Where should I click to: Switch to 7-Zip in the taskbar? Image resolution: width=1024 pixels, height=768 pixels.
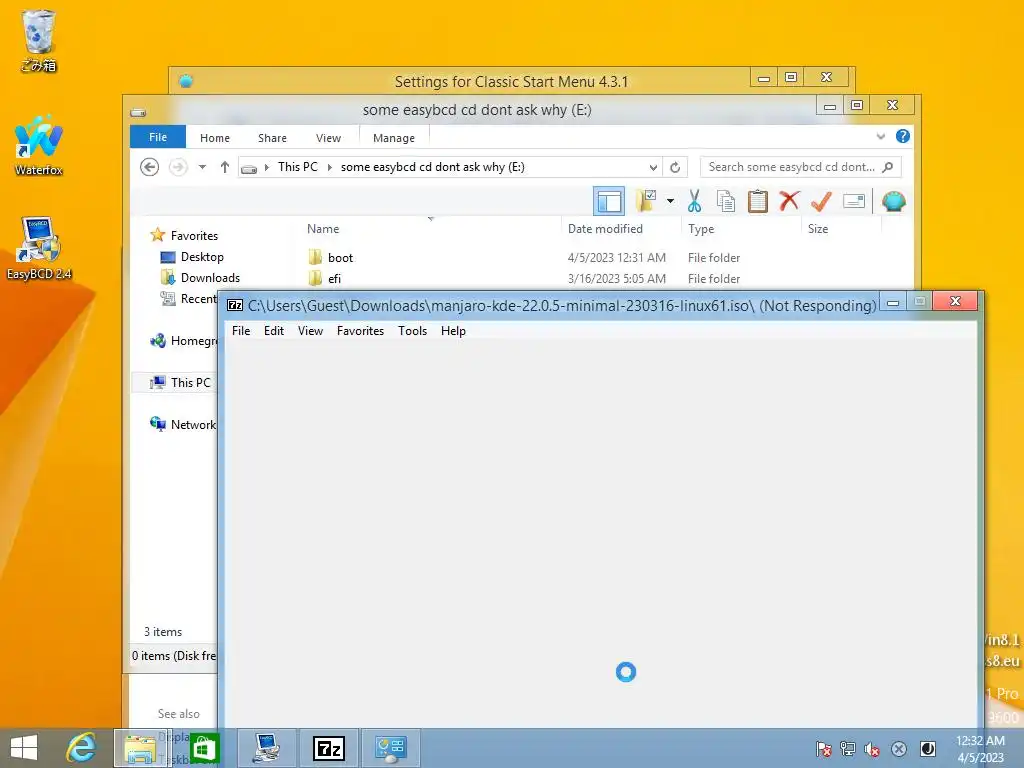coord(328,748)
